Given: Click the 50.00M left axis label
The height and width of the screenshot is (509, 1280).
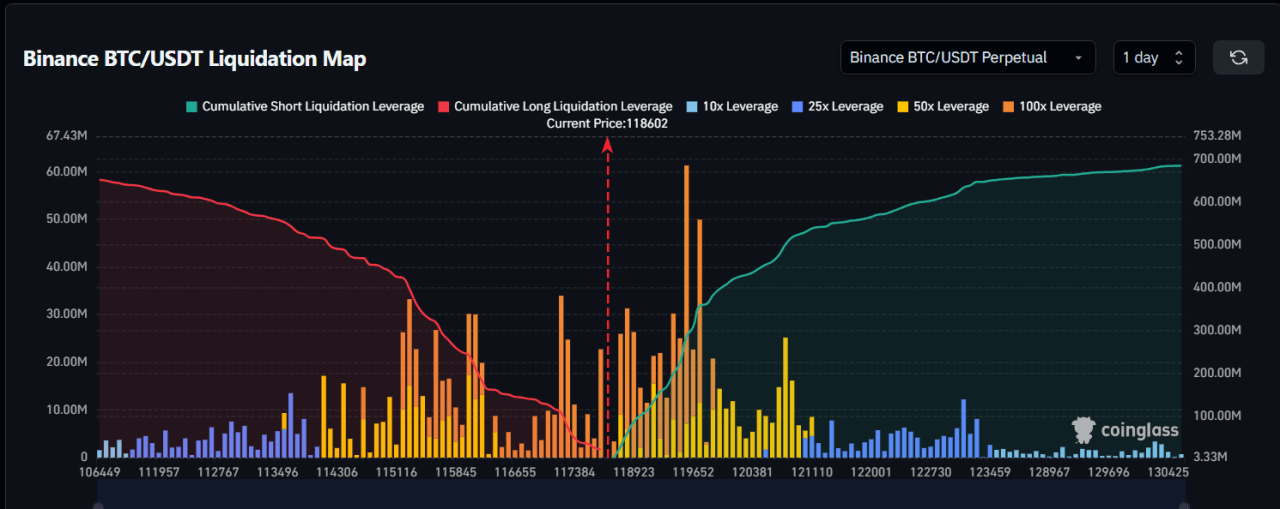Looking at the screenshot, I should point(67,219).
